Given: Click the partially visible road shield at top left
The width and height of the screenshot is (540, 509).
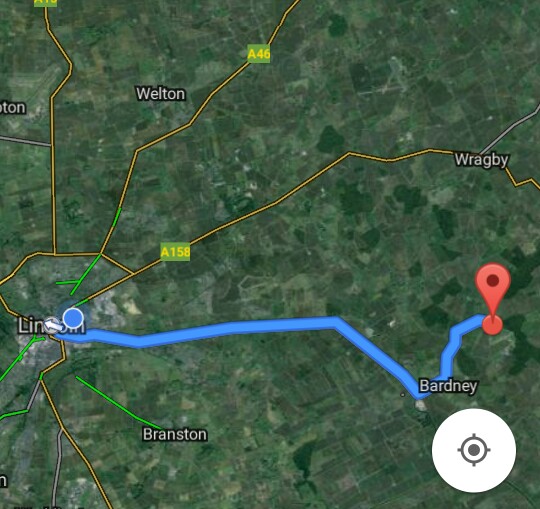Looking at the screenshot, I should click(45, 3).
